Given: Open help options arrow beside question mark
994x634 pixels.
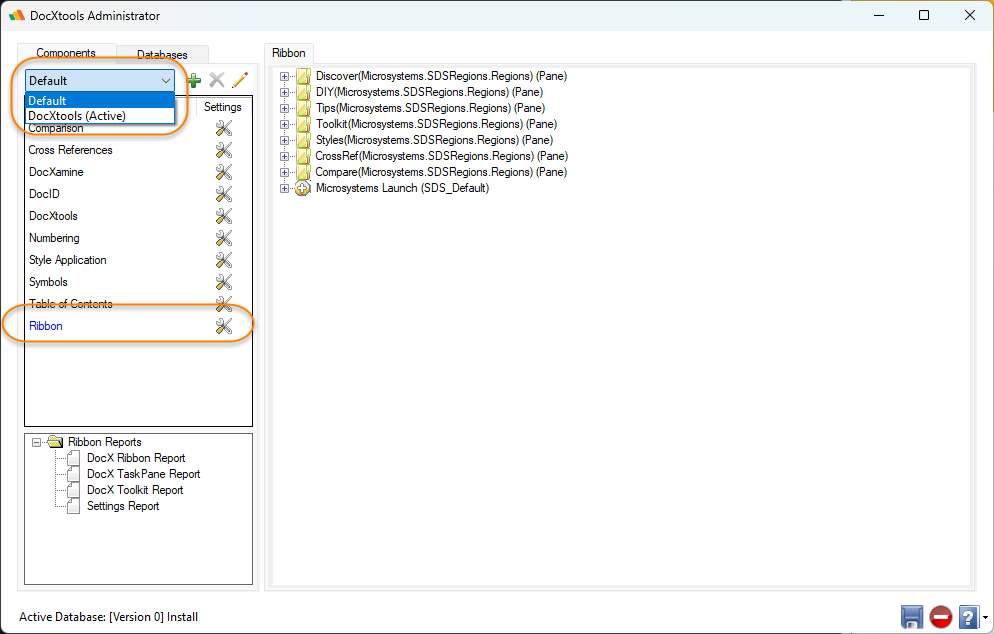Looking at the screenshot, I should [985, 617].
